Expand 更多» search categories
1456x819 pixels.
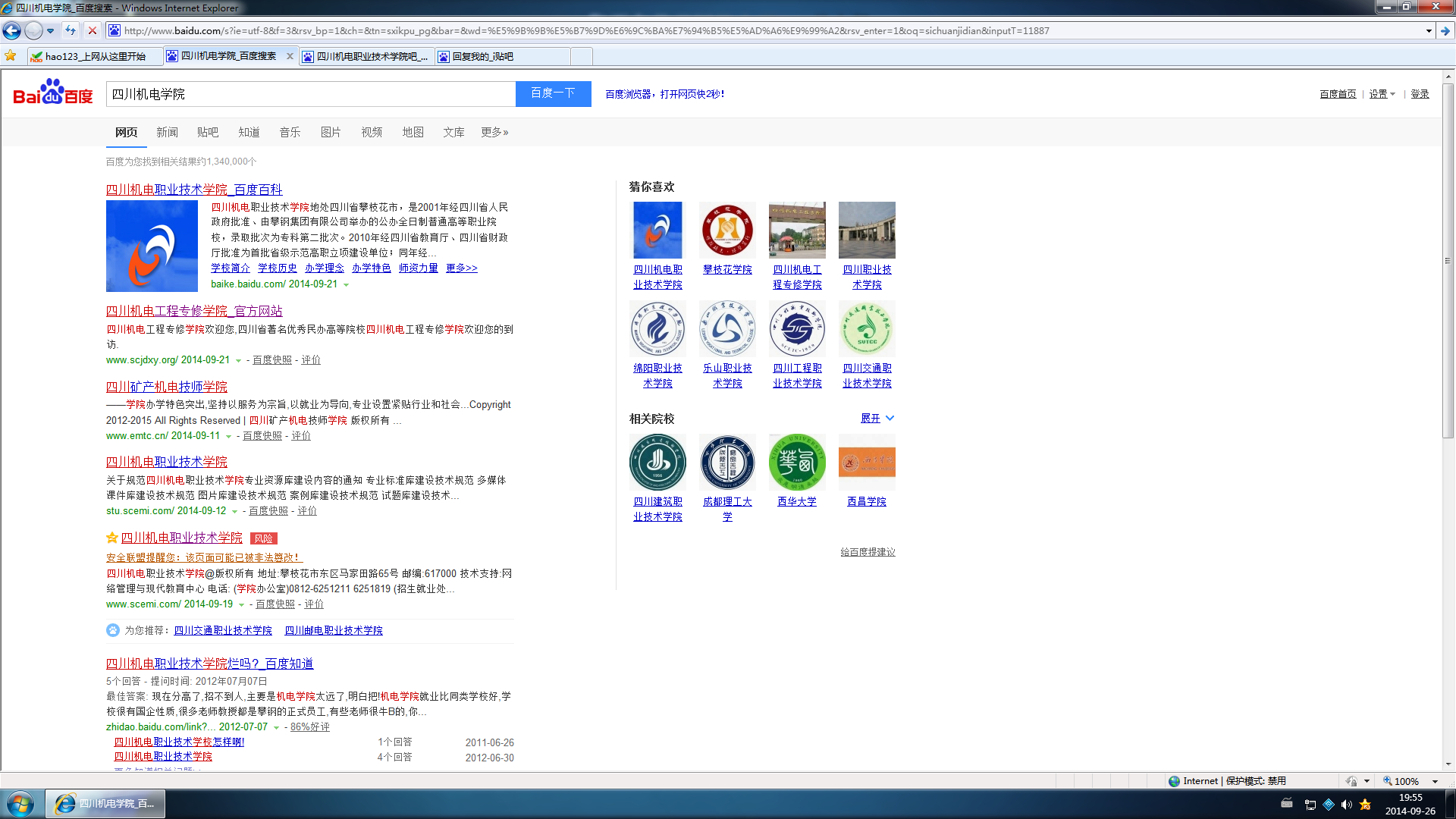[x=494, y=132]
